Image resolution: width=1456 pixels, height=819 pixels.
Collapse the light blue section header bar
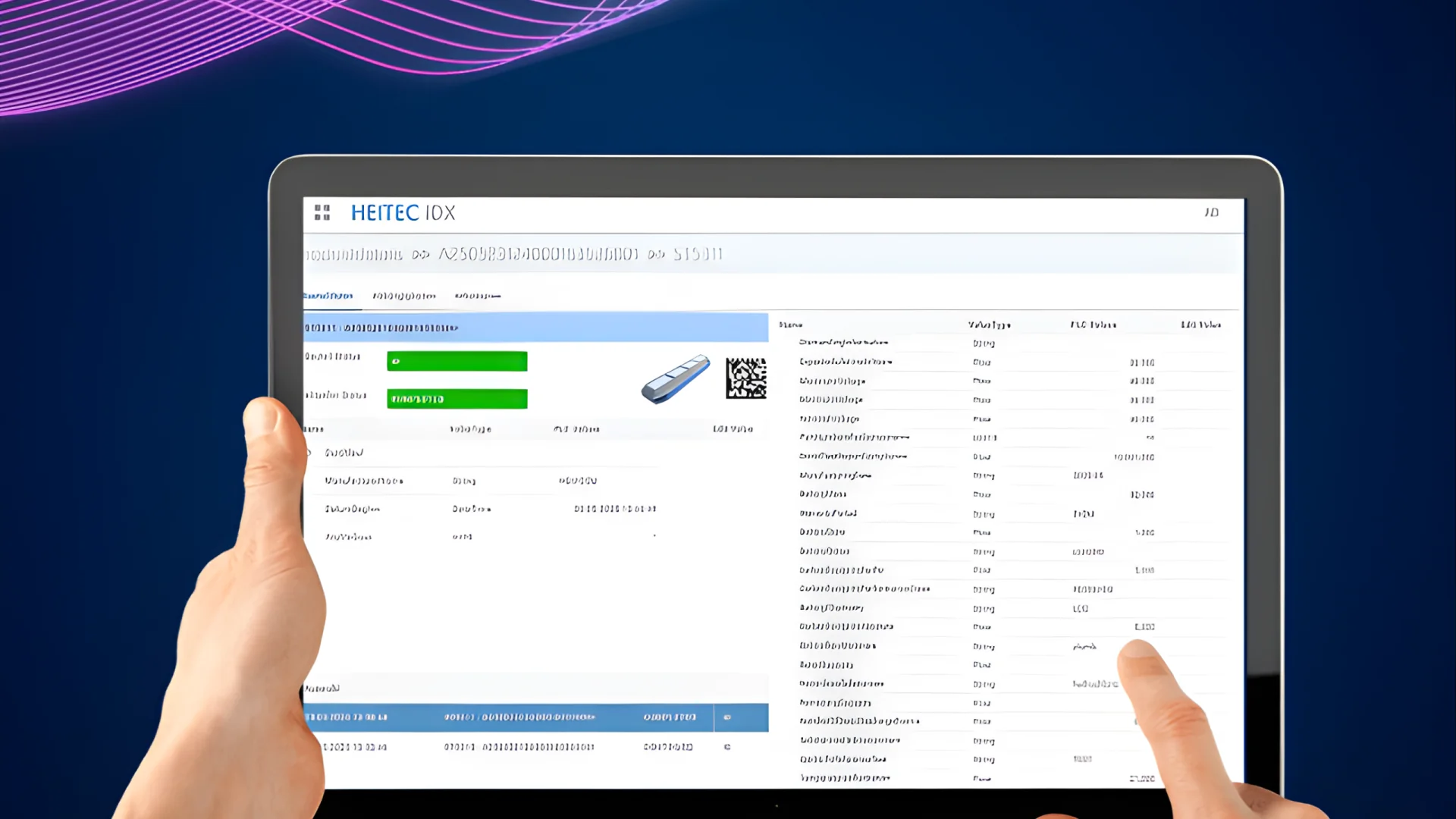click(x=535, y=328)
